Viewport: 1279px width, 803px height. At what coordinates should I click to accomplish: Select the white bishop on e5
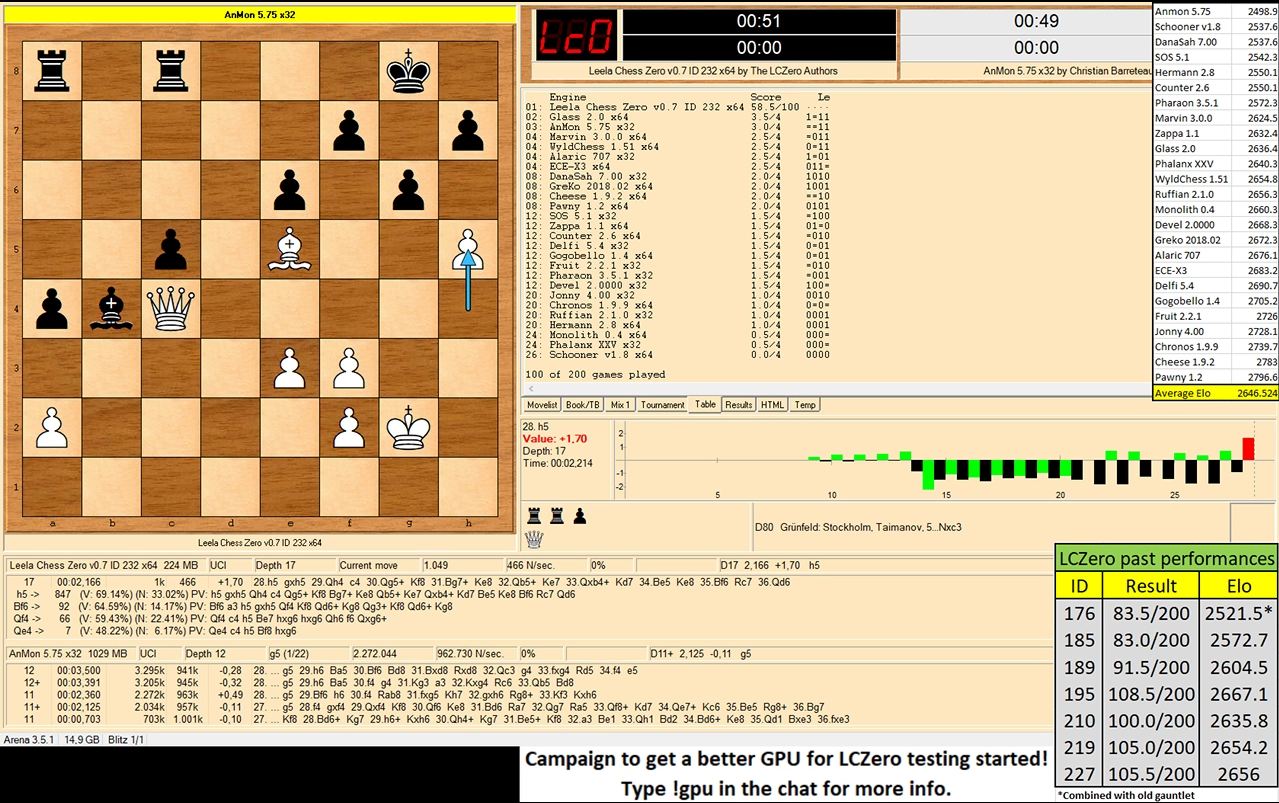289,250
